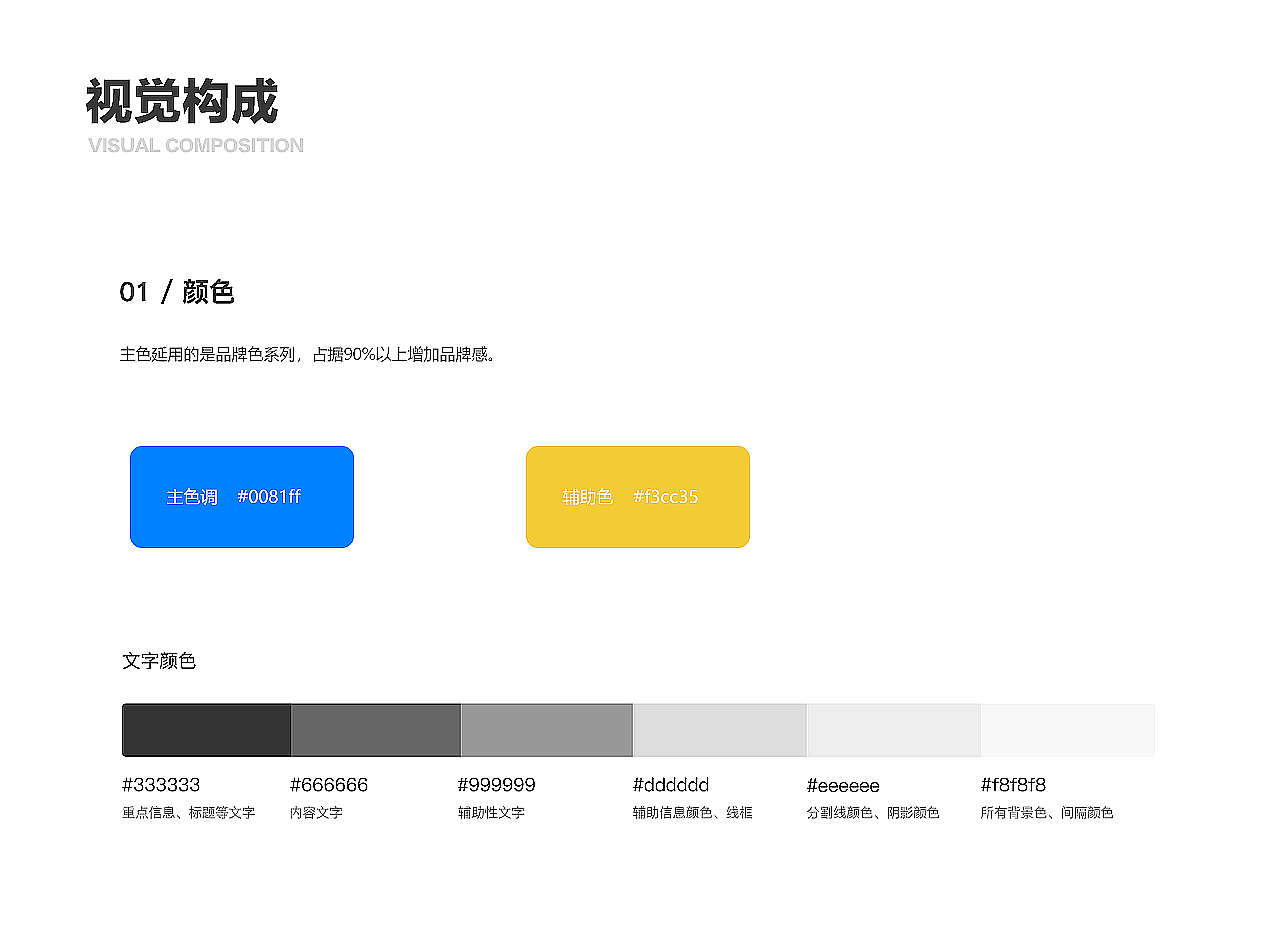
Task: Click the #666666 hex label text
Action: pyautogui.click(x=330, y=785)
